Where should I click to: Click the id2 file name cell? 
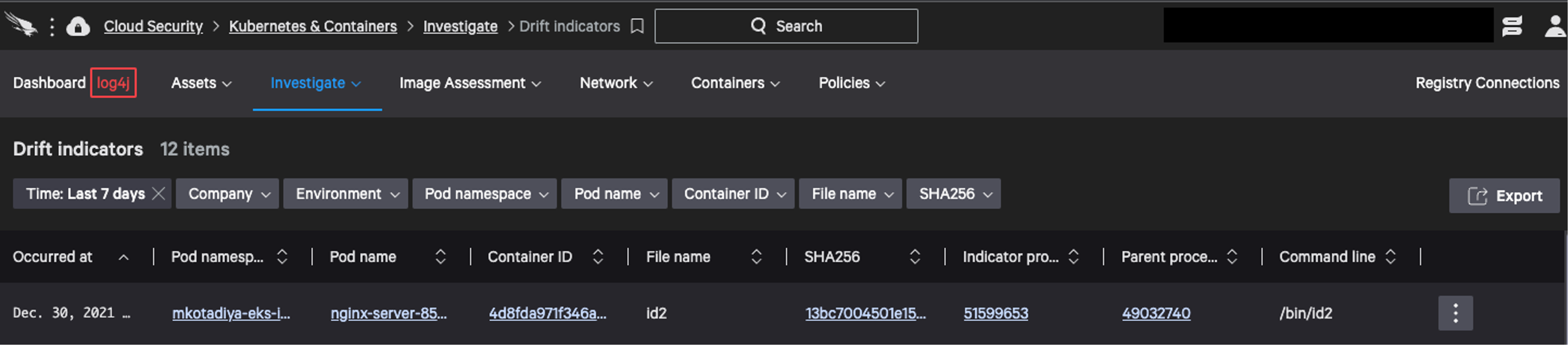(x=656, y=313)
